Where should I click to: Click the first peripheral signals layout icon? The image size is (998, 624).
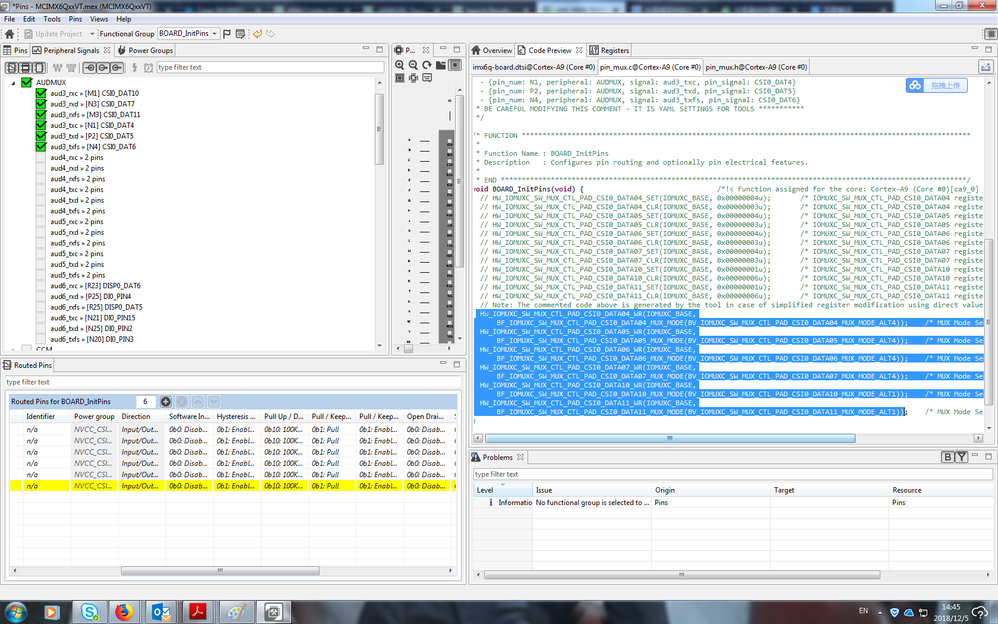coord(11,67)
